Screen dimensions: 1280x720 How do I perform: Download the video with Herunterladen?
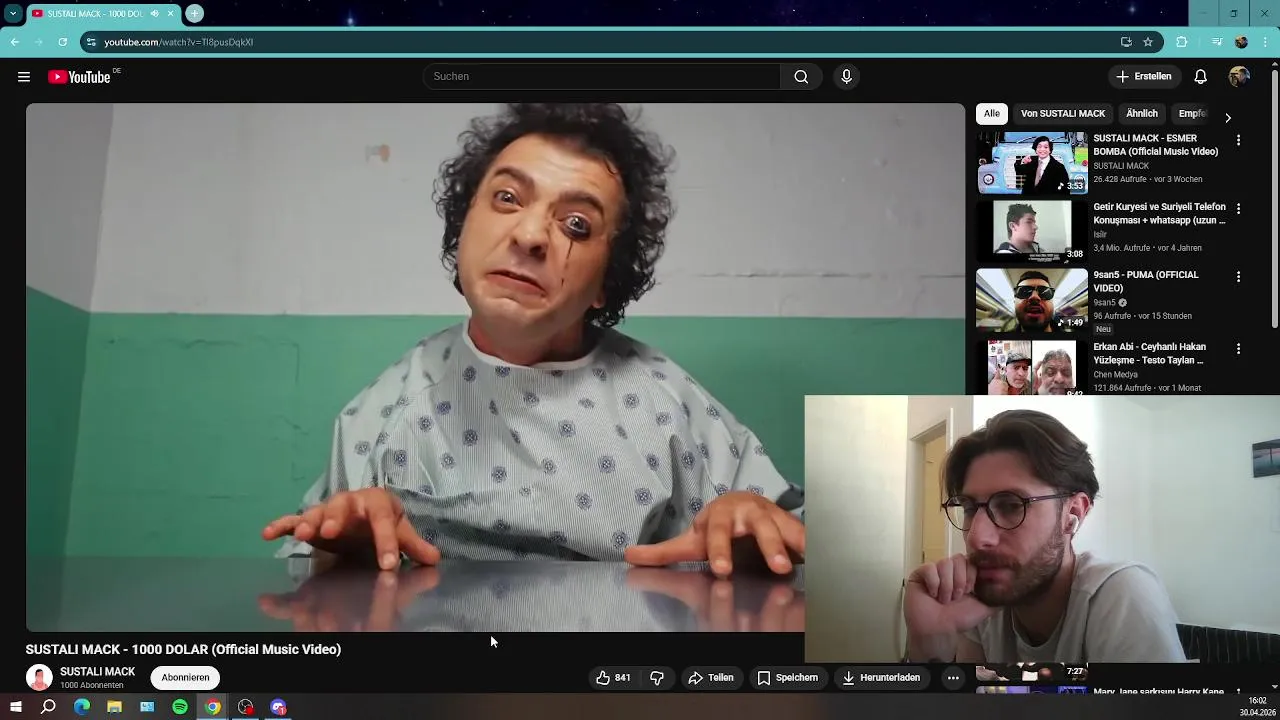coord(881,677)
